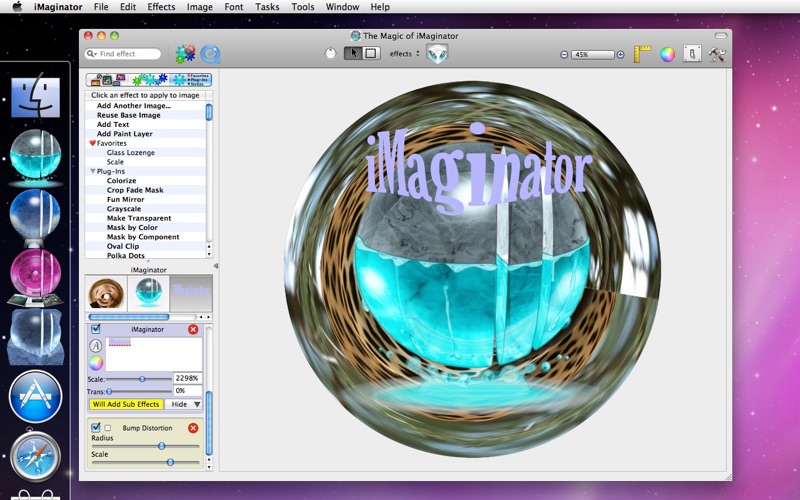The image size is (800, 500).
Task: Remove the iMaginator text layer effect
Action: tap(193, 330)
